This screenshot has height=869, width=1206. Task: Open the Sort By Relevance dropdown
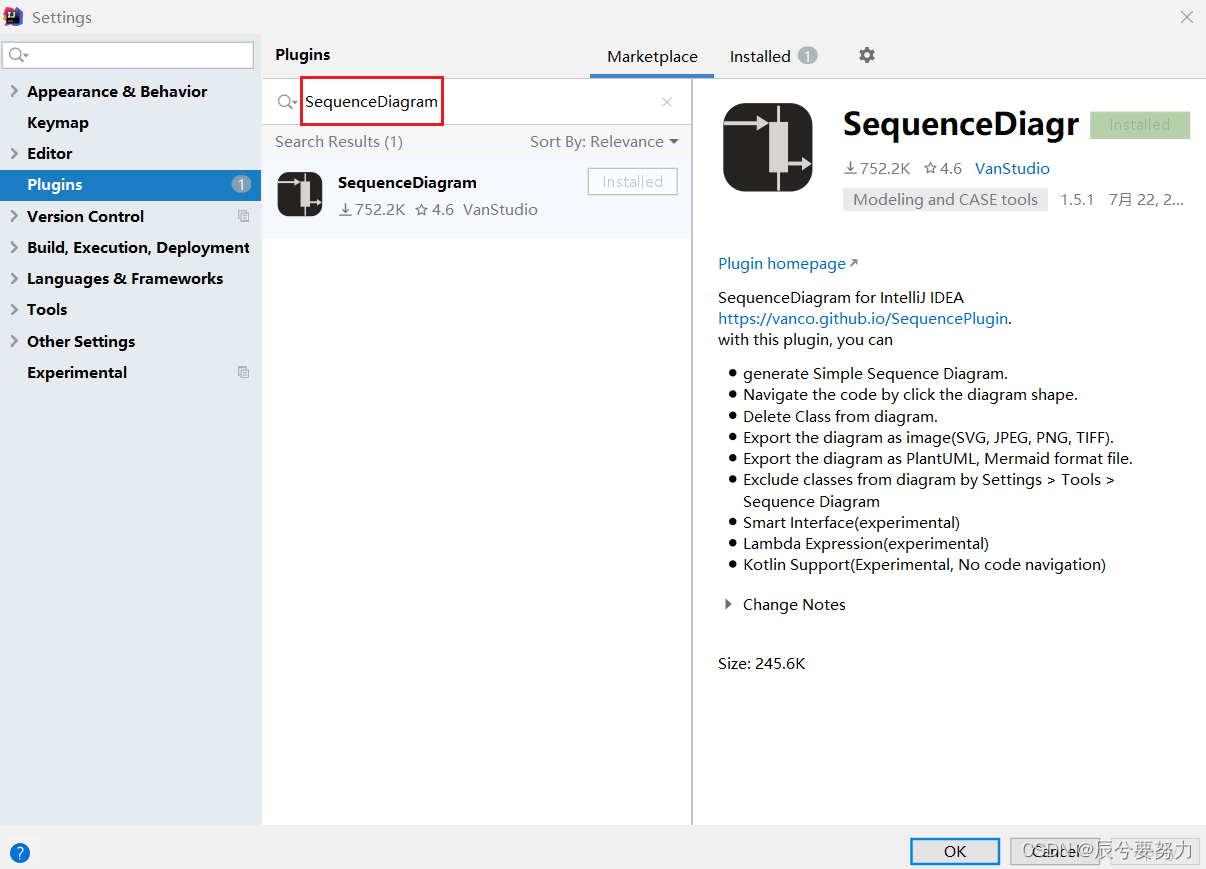(604, 142)
